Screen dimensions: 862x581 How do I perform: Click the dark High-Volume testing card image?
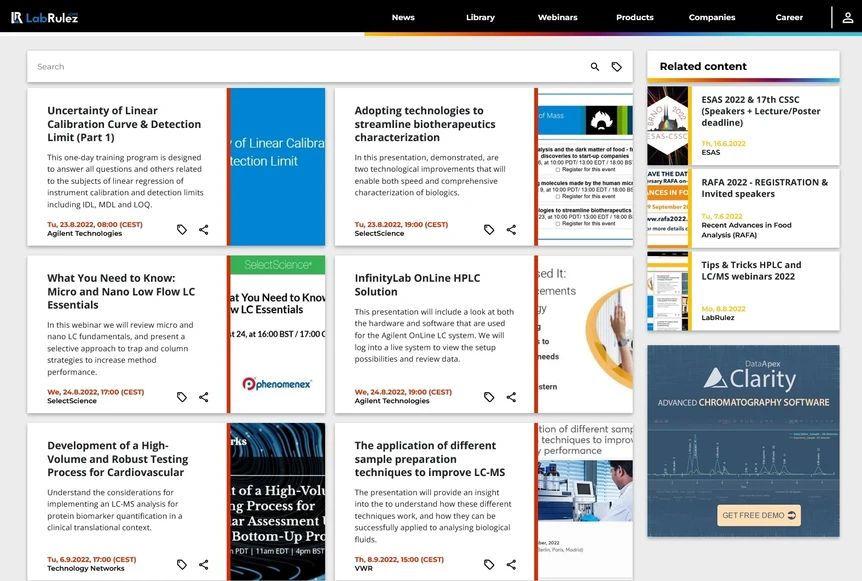278,501
